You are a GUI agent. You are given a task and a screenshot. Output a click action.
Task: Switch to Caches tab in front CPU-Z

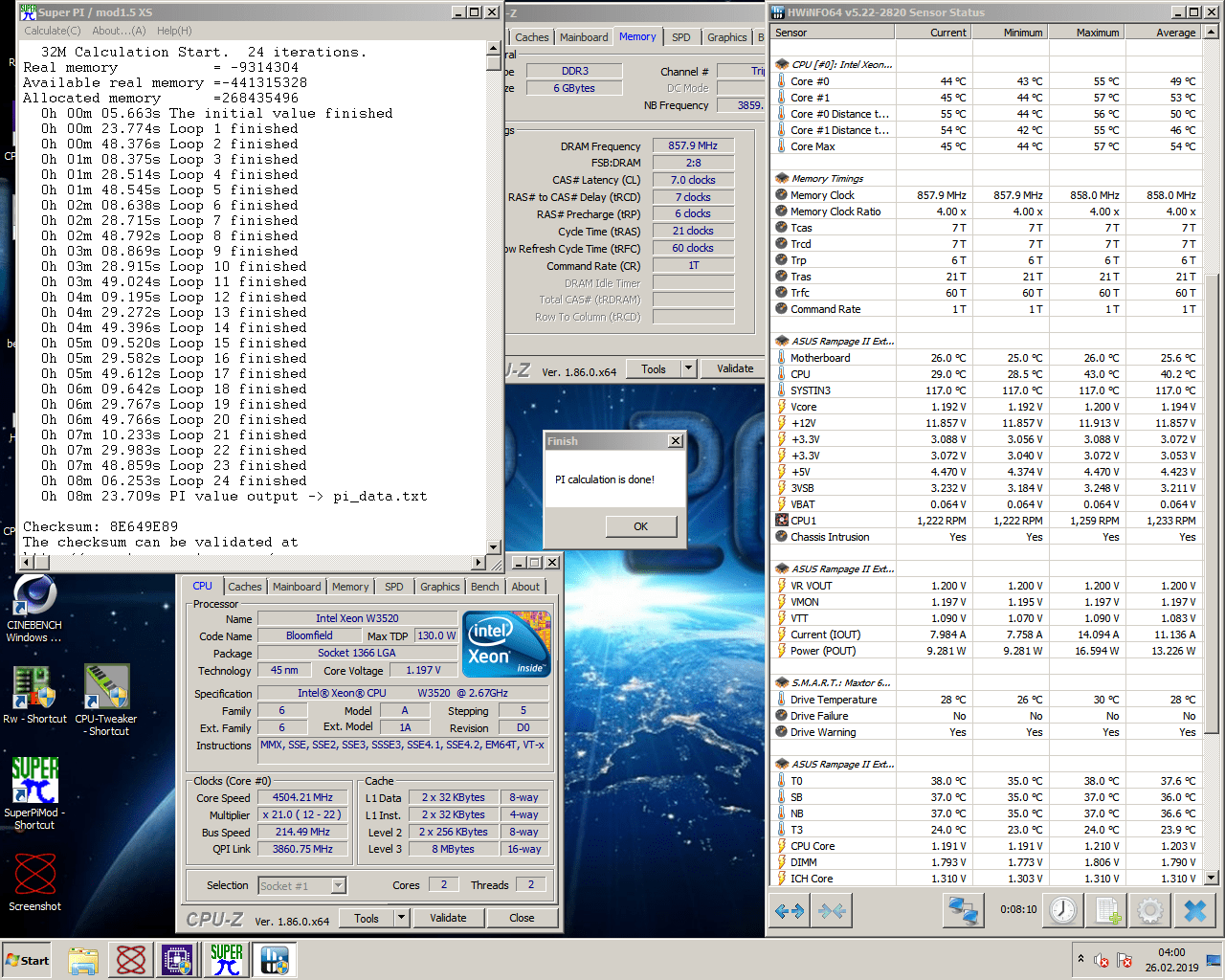tap(244, 587)
